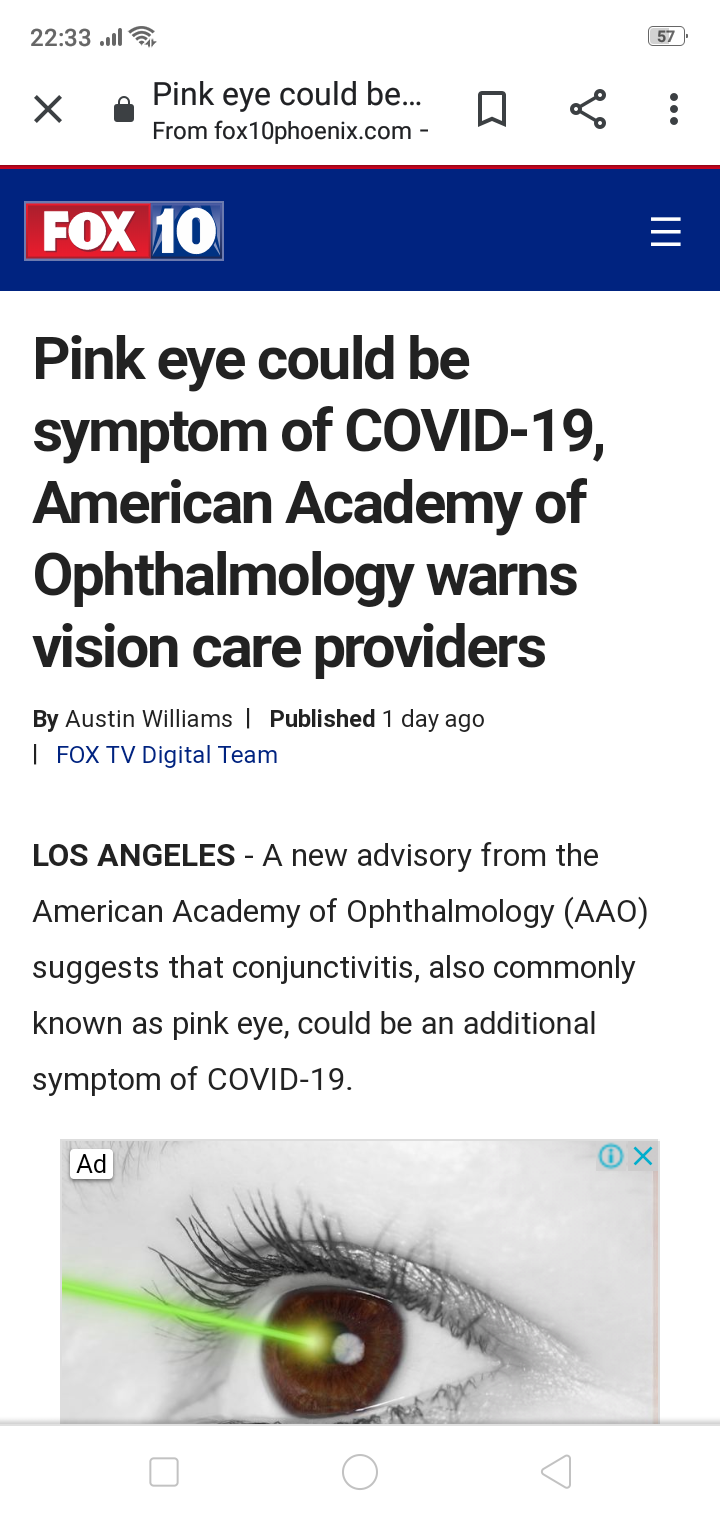Click the Ad label badge
The height and width of the screenshot is (1520, 720).
coord(92,1164)
